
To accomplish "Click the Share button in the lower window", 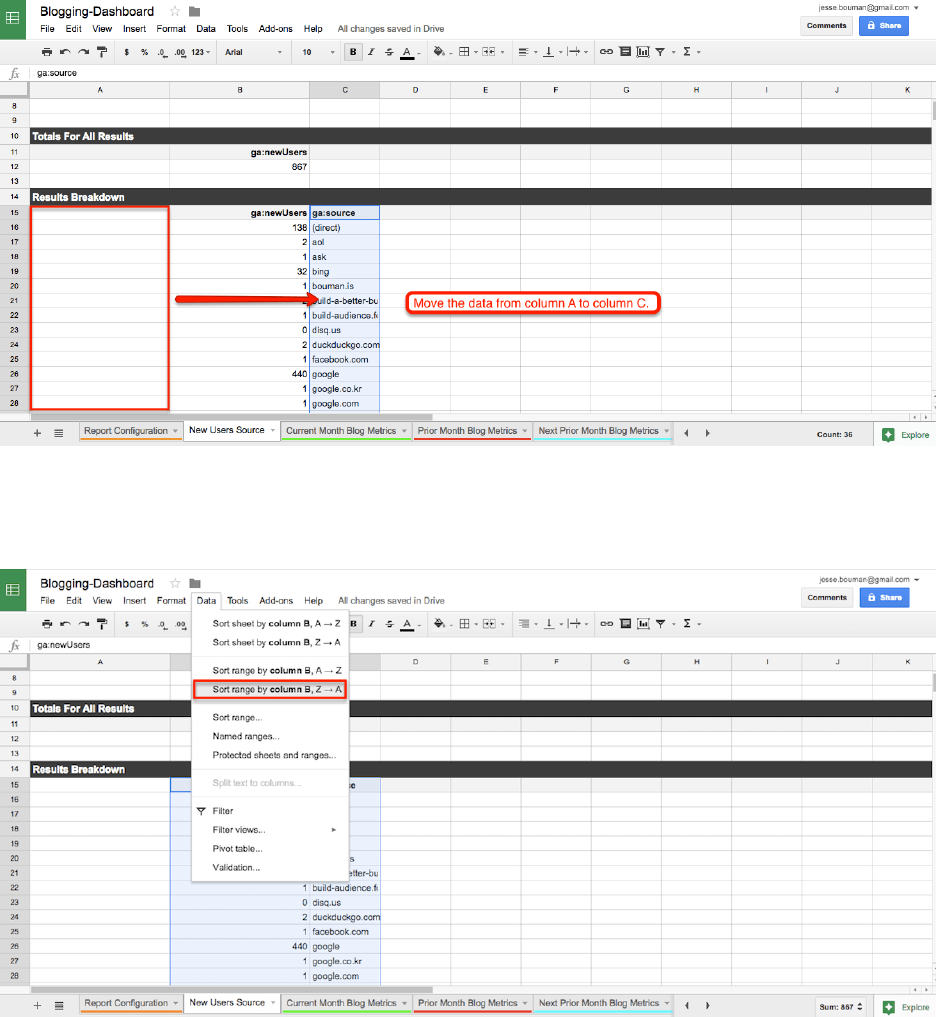I will coord(884,597).
